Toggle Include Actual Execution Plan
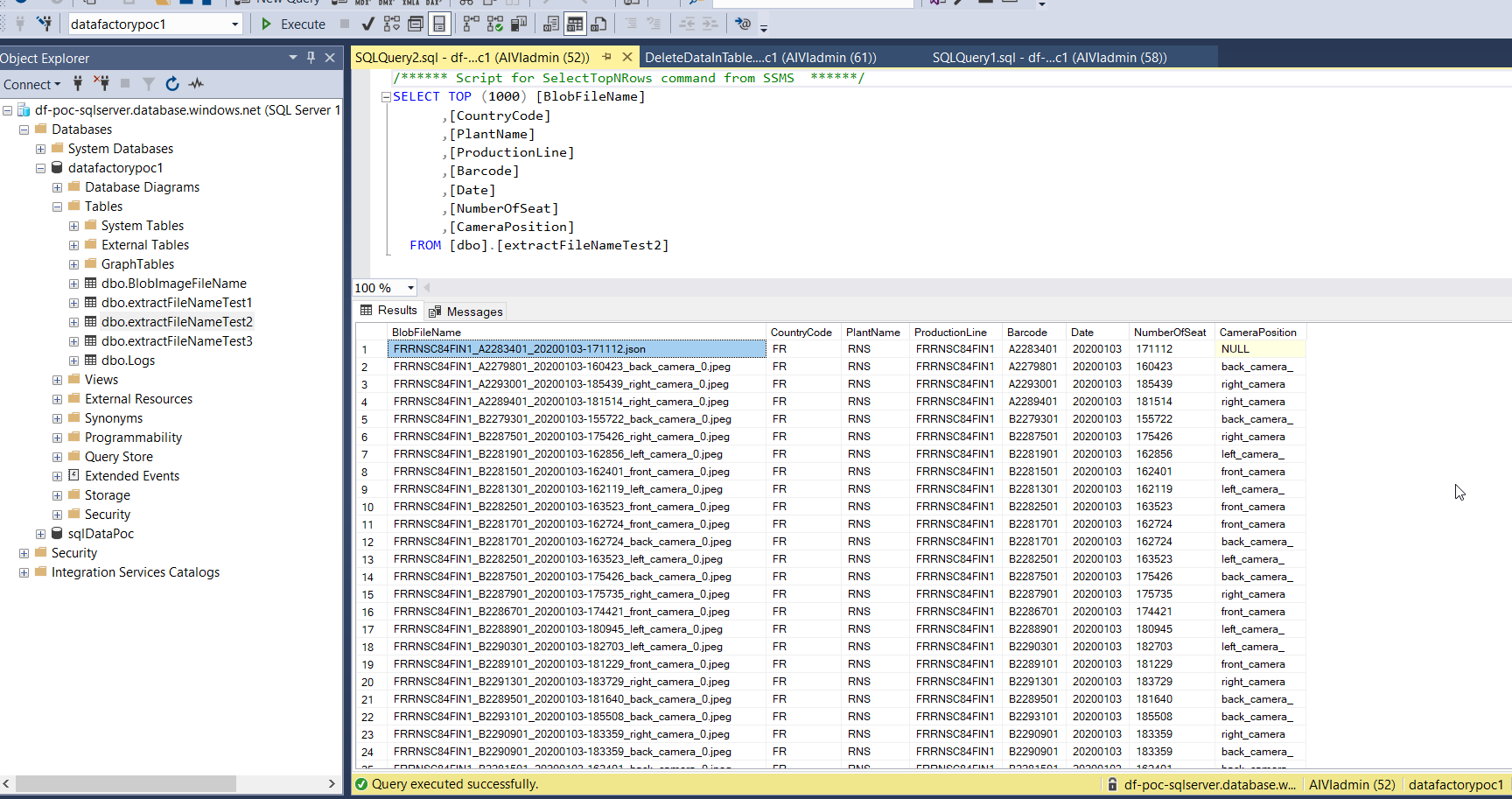 coord(472,24)
